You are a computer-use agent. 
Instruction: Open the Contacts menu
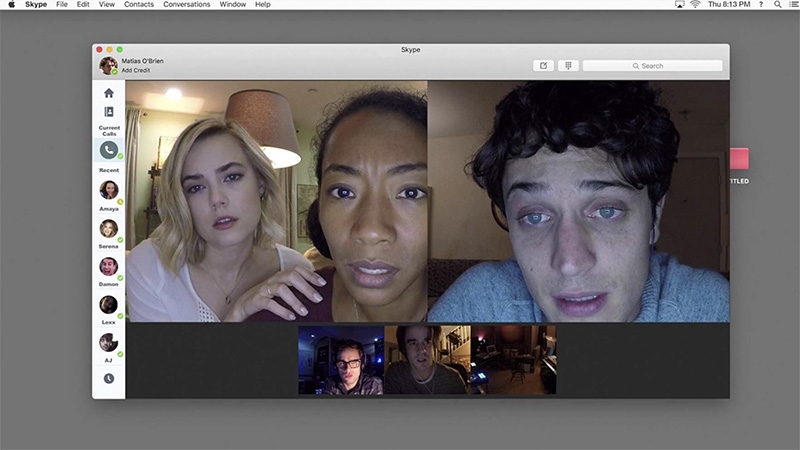pyautogui.click(x=139, y=4)
